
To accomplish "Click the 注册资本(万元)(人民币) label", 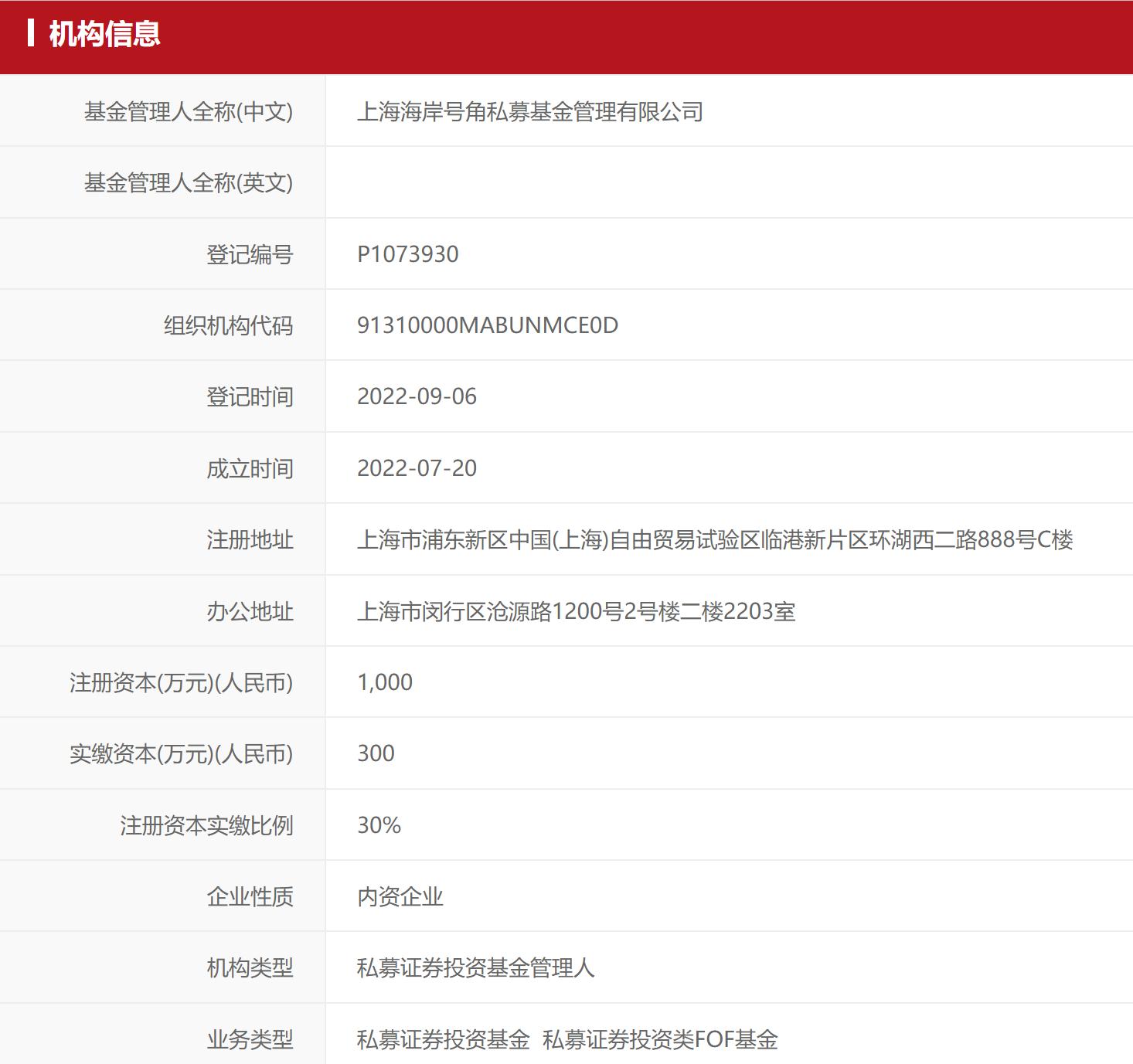I will [182, 682].
